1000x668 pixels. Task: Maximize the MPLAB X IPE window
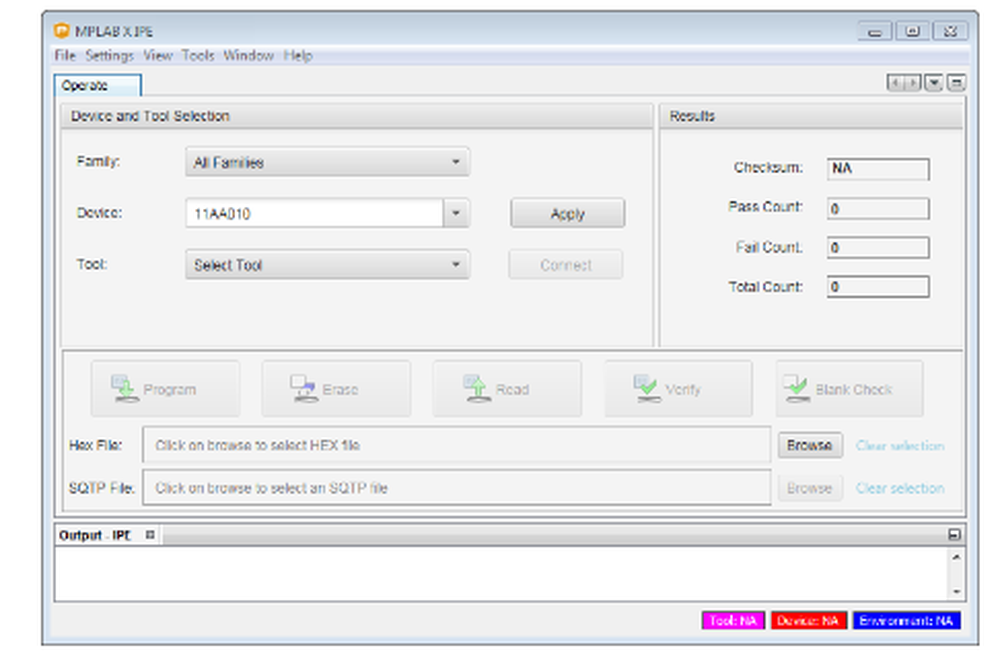913,31
